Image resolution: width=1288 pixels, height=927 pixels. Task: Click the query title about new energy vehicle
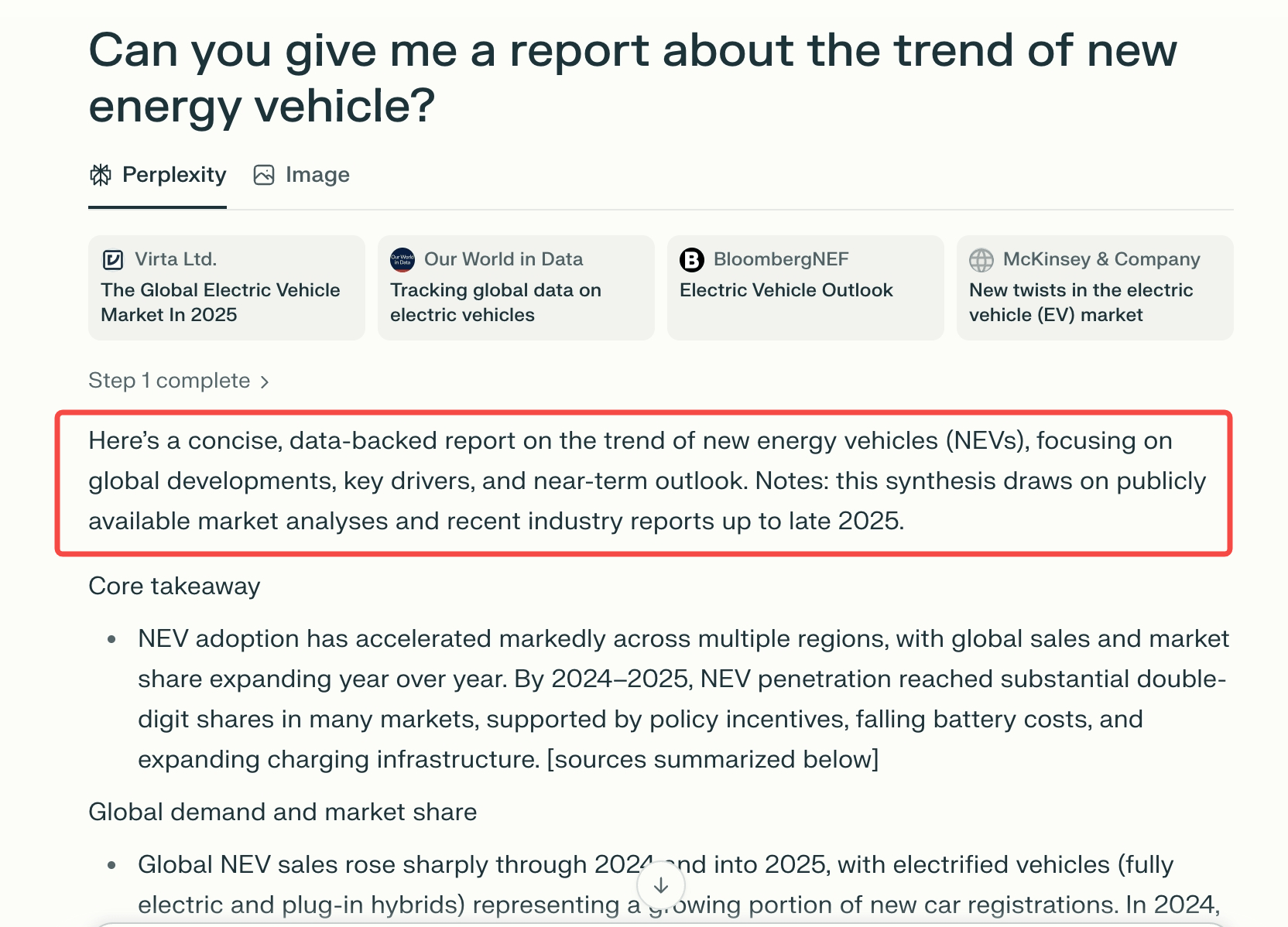click(x=632, y=77)
